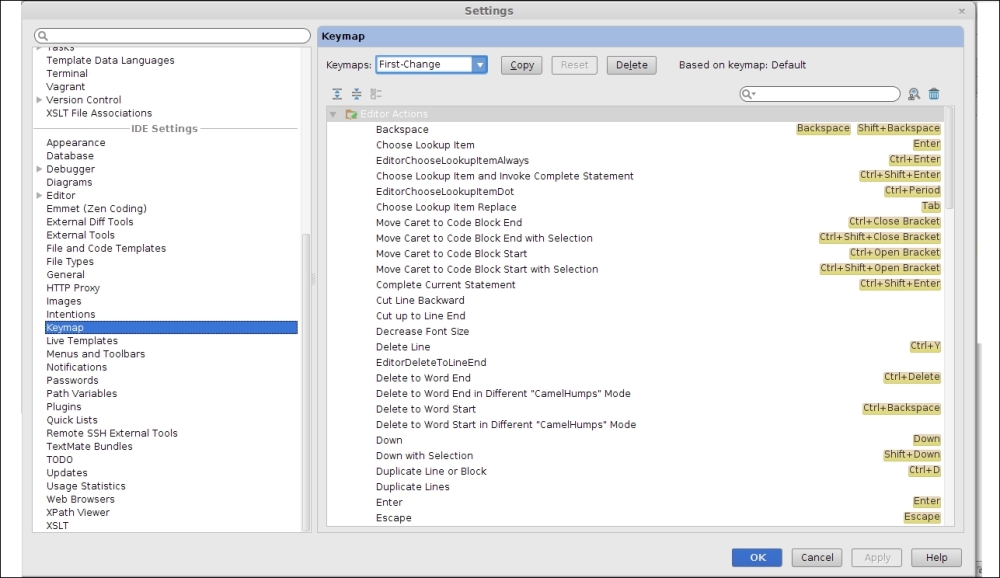Click the magnifier icon in settings search
This screenshot has width=1000, height=578.
43,36
